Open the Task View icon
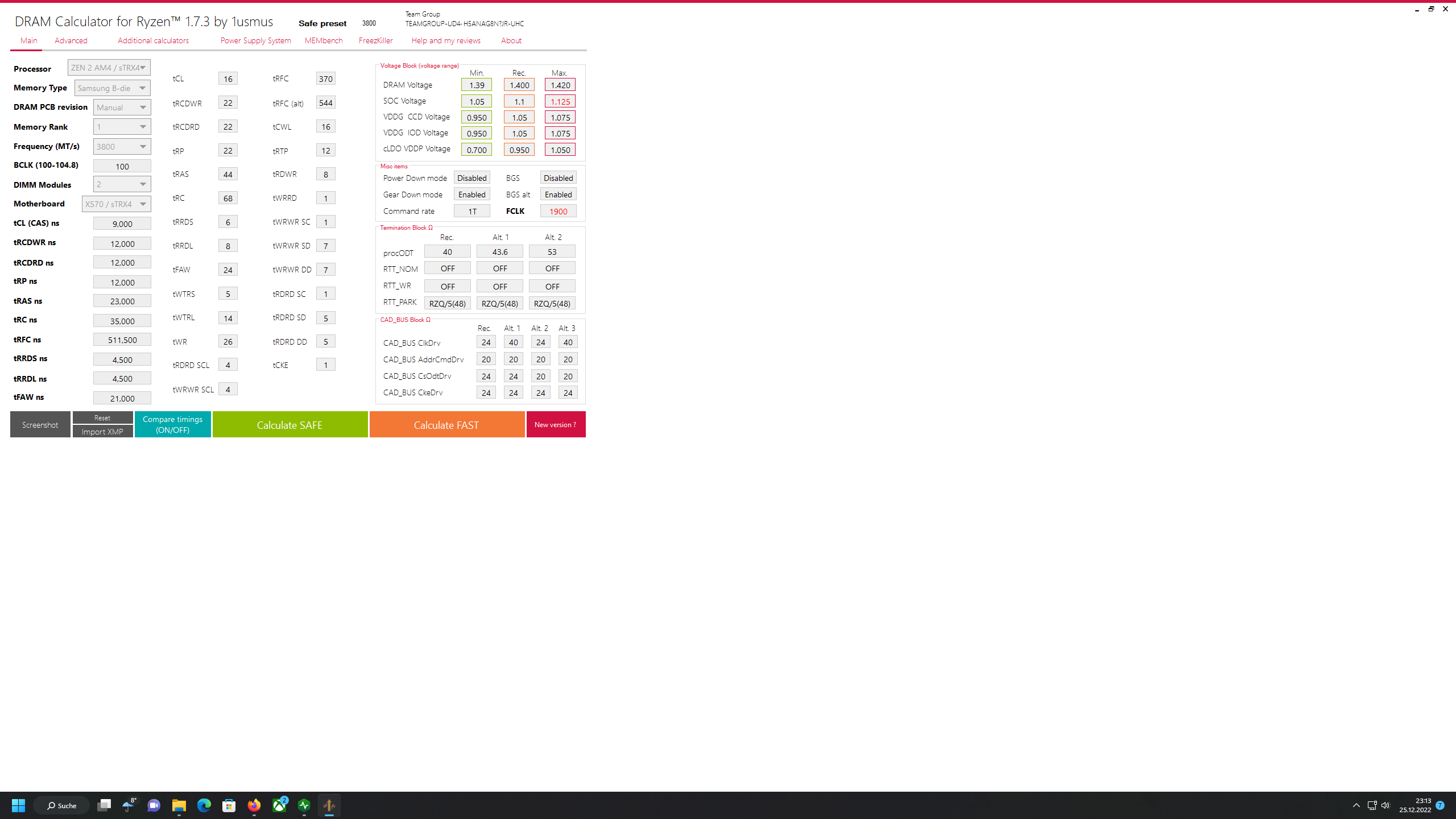1456x819 pixels. tap(104, 805)
